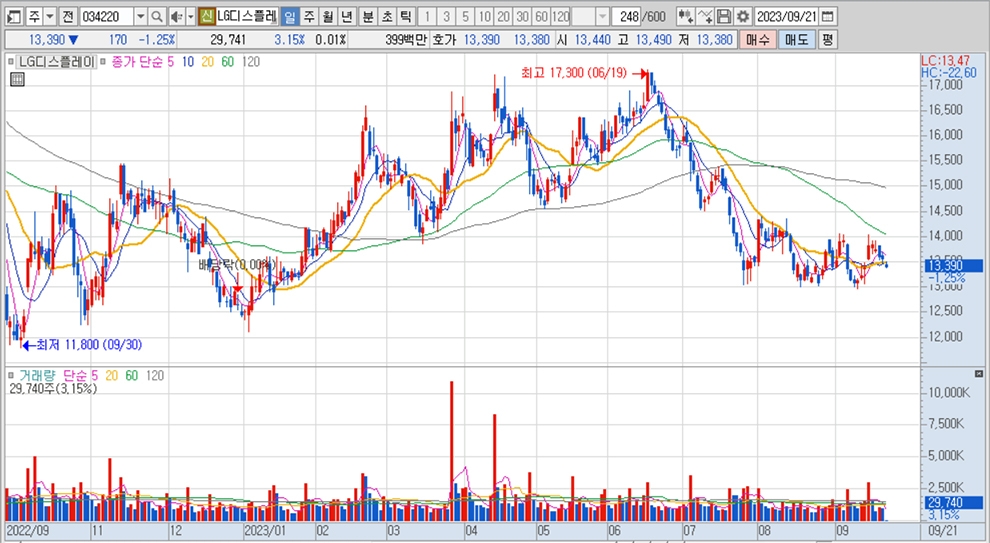990x543 pixels.
Task: Click the add line indicator icon
Action: [704, 17]
